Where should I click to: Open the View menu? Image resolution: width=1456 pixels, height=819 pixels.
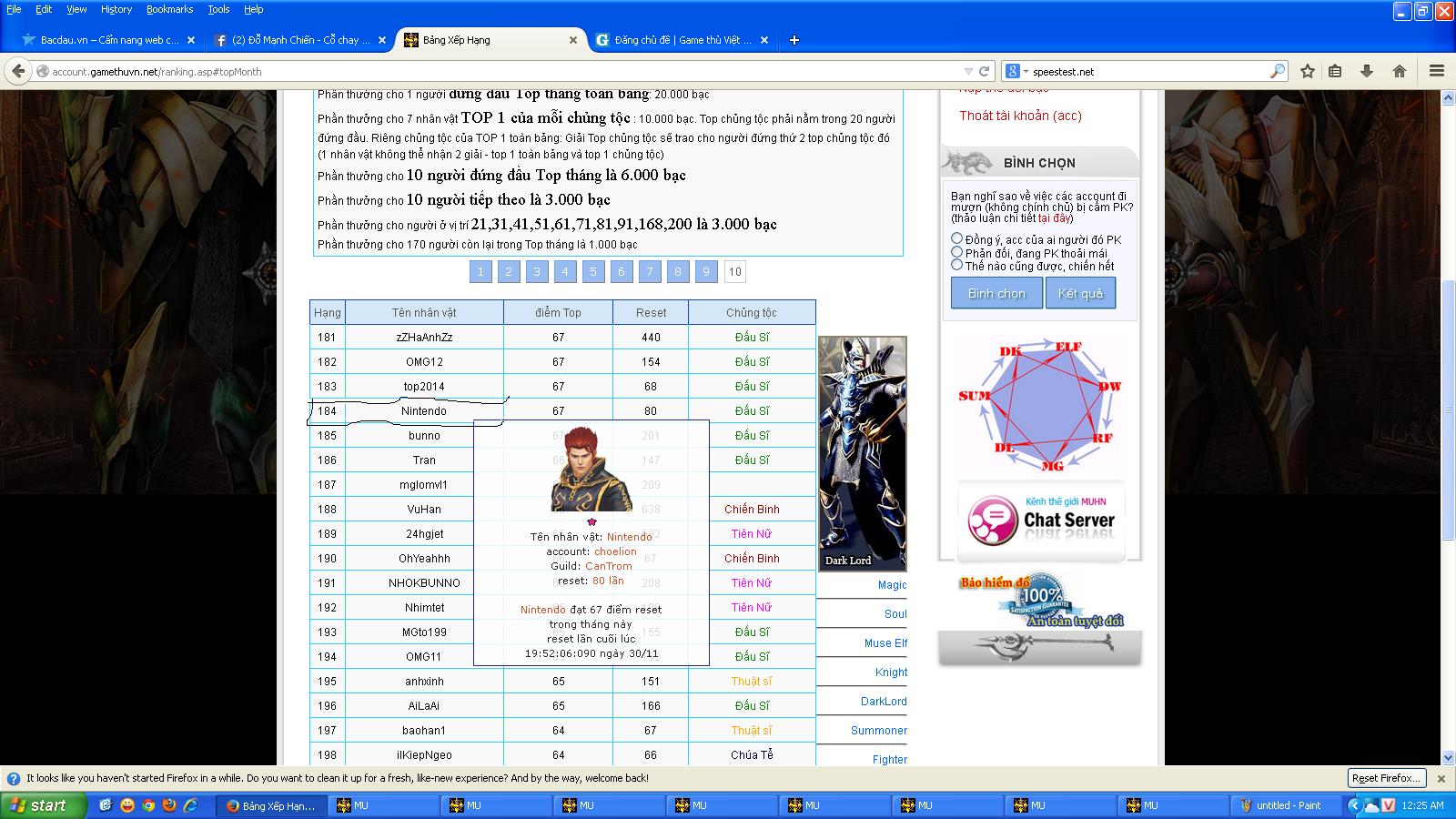[x=76, y=9]
